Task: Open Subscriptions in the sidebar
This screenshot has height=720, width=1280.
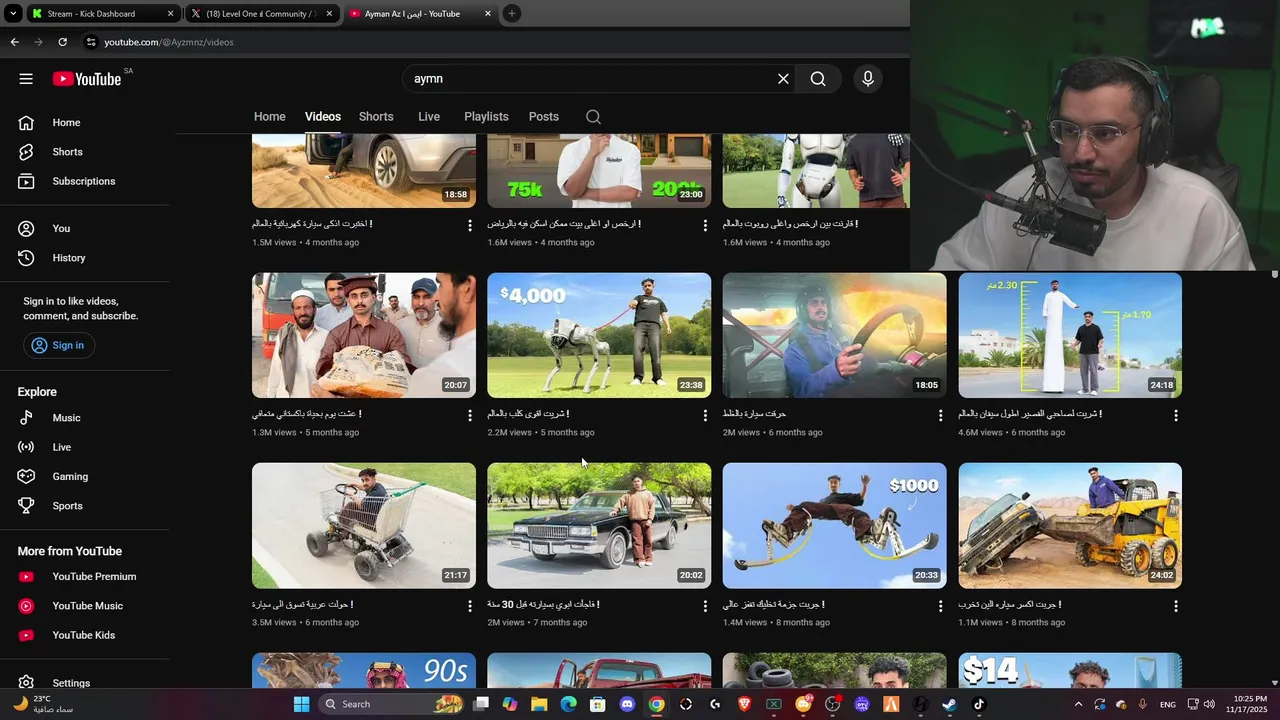Action: 85,181
